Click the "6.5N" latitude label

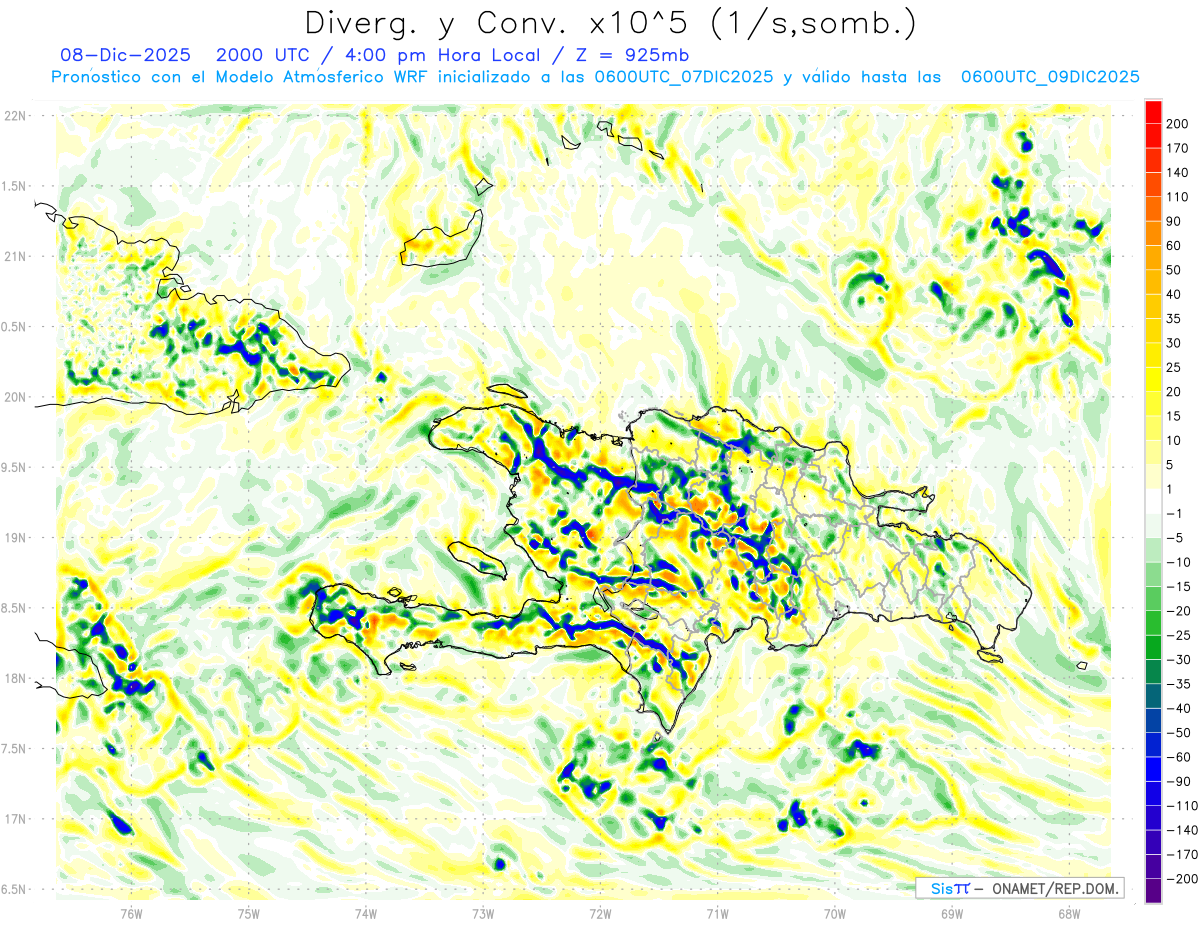(x=15, y=889)
